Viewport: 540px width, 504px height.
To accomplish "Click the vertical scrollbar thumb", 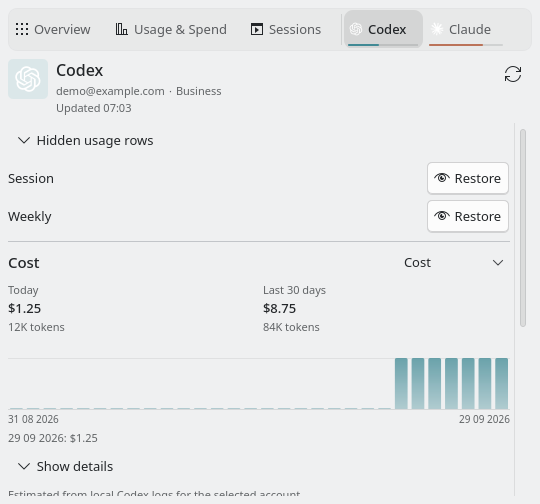I will pos(523,228).
